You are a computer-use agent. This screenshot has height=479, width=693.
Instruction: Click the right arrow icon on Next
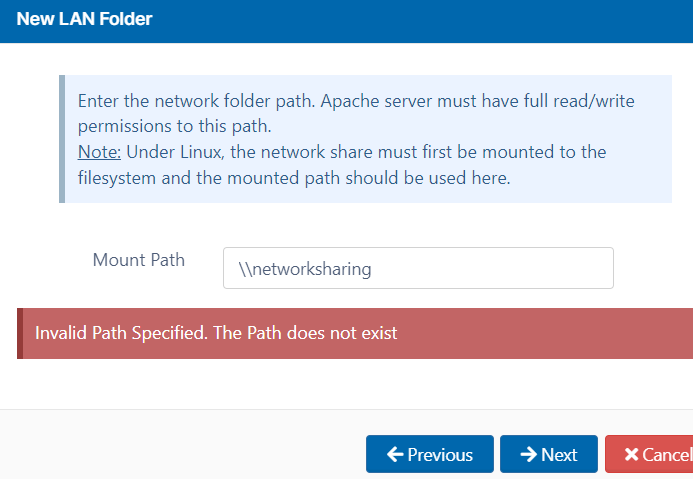[529, 454]
